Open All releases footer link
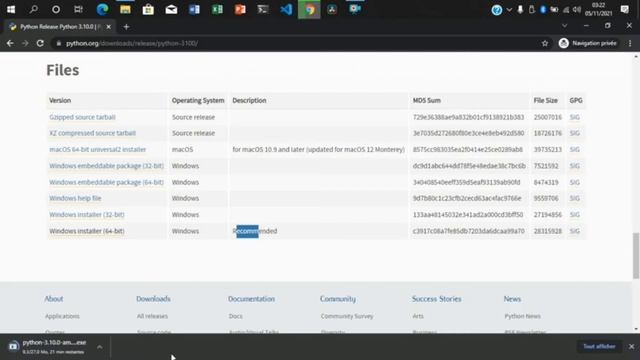Image resolution: width=640 pixels, height=360 pixels. coord(152,316)
